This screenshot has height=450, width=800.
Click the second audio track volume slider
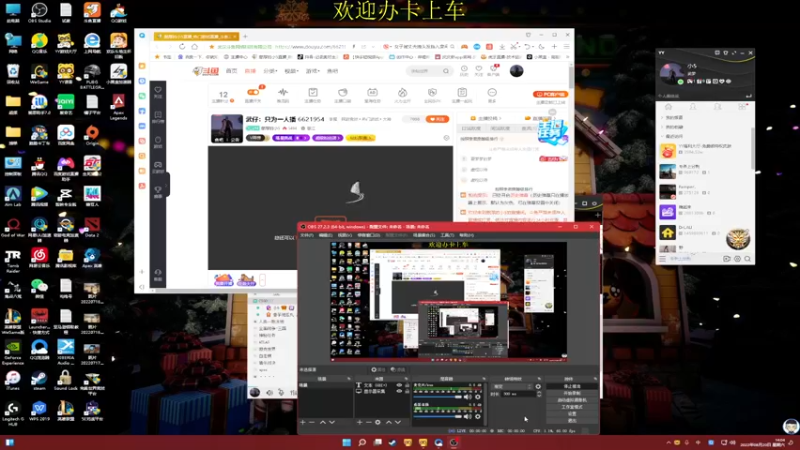(438, 416)
